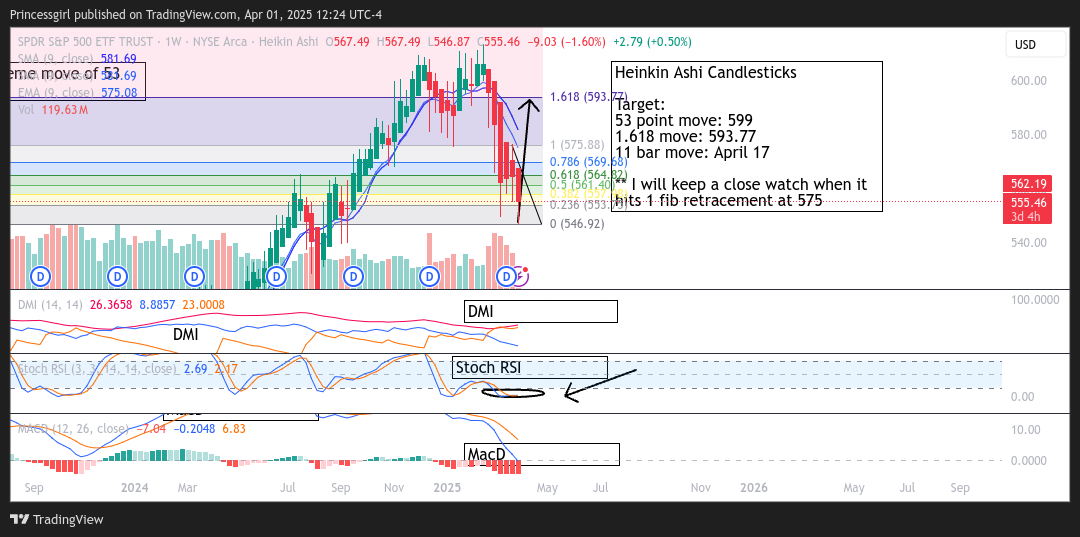Image resolution: width=1080 pixels, height=537 pixels.
Task: Click the 562.19 price label on axis
Action: 1027,183
